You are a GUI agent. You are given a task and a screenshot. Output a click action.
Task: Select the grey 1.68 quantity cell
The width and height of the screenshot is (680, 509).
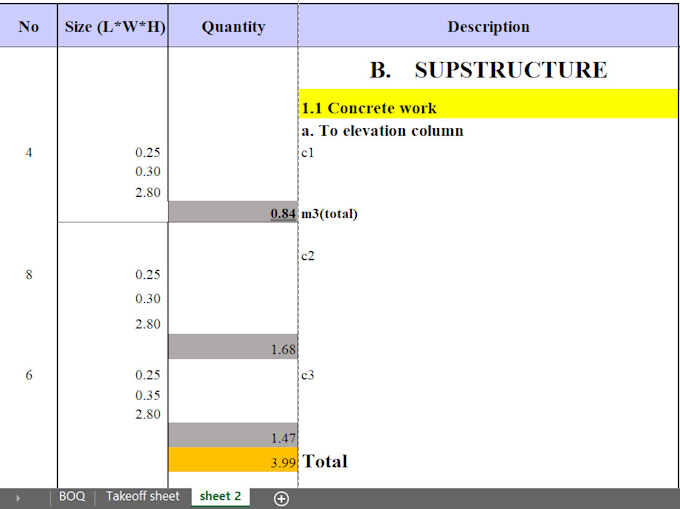233,346
